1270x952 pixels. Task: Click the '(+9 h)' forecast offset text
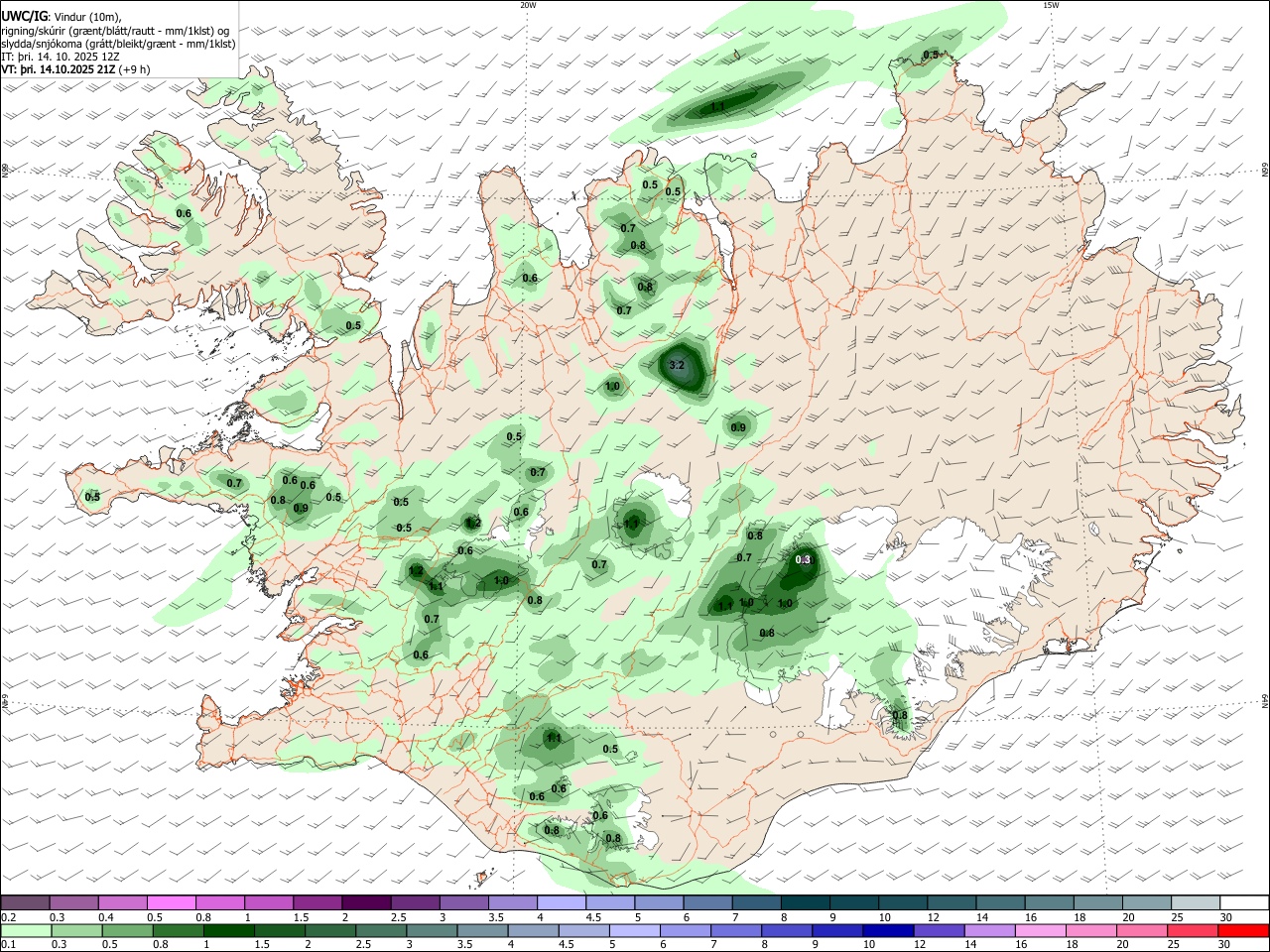(134, 69)
